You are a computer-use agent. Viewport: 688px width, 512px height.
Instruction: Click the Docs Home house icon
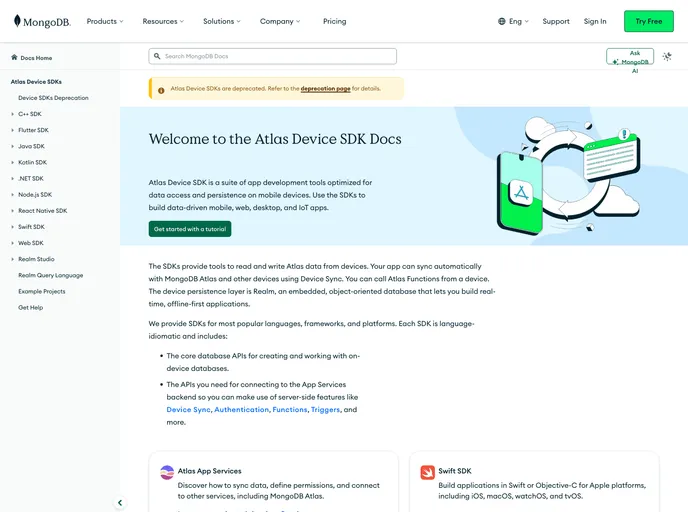click(x=14, y=58)
